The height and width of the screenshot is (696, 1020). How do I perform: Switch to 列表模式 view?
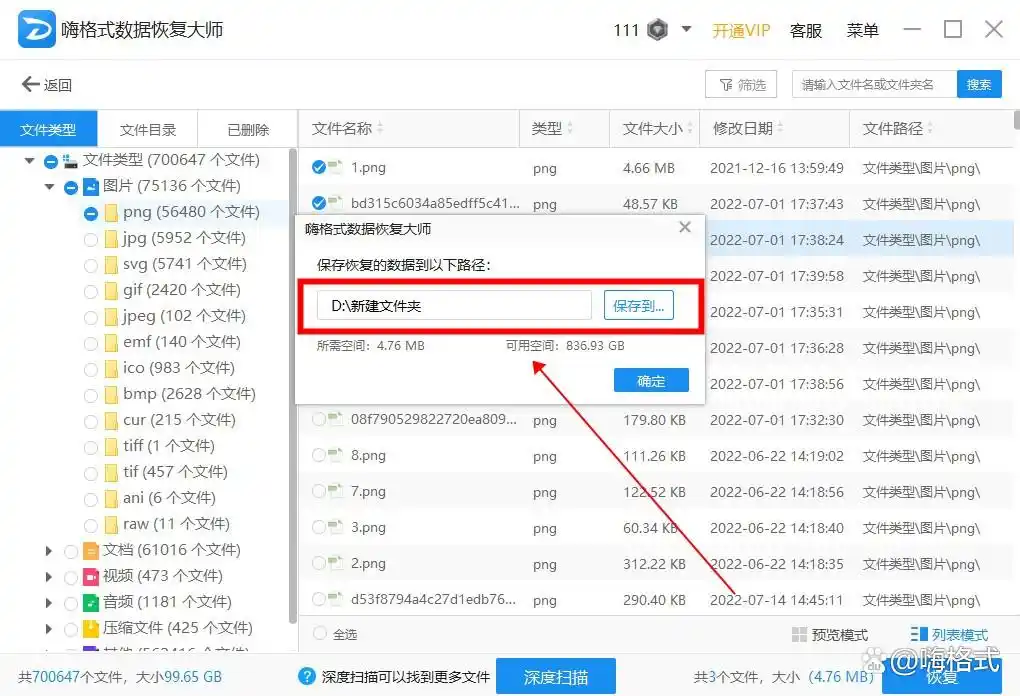[x=949, y=634]
